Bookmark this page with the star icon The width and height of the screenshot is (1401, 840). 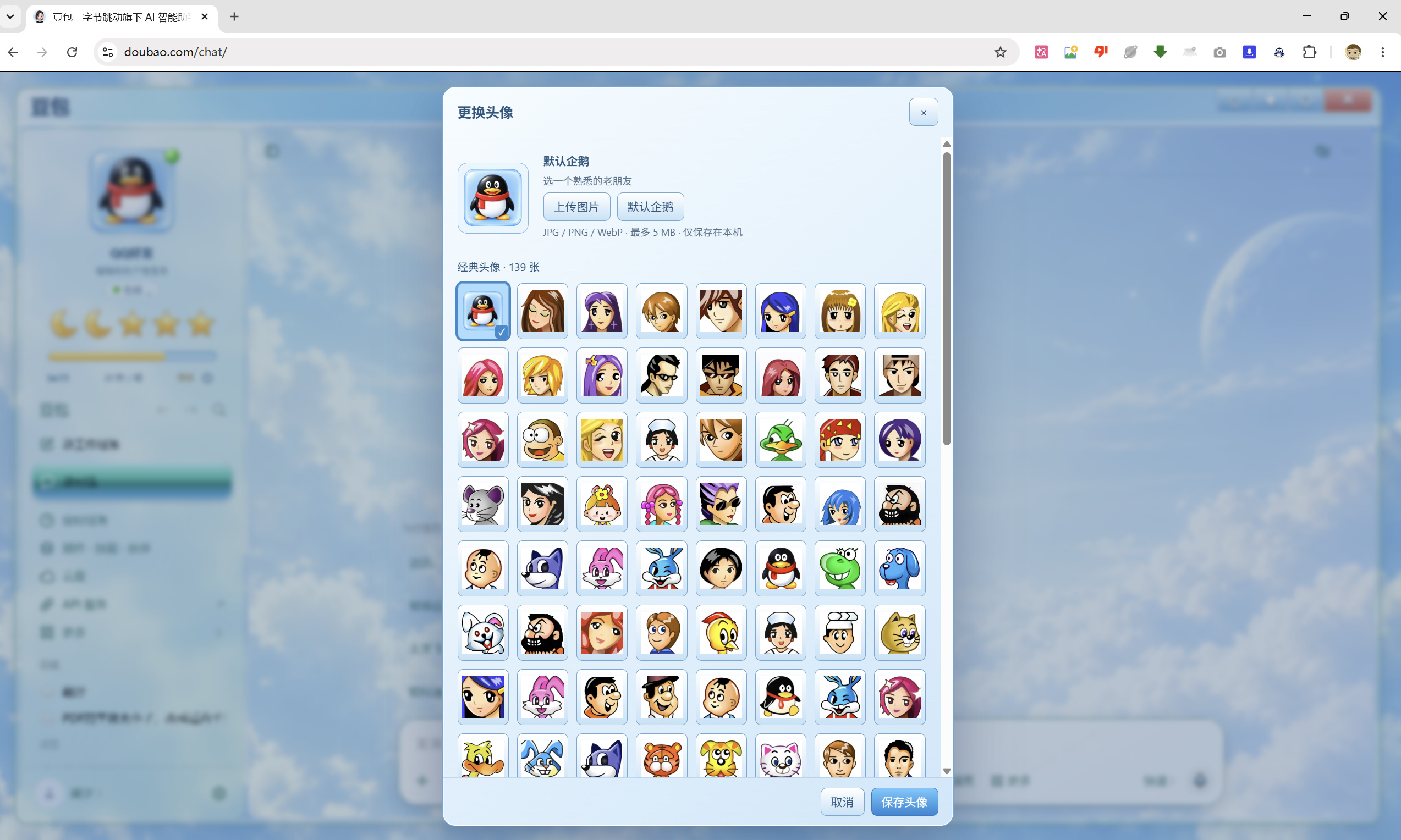click(x=1000, y=52)
